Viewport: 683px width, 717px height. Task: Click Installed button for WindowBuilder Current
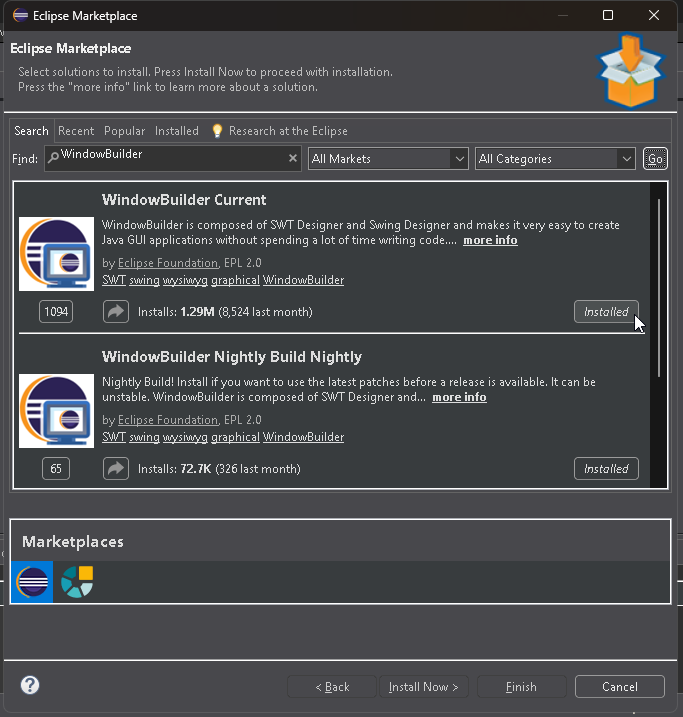tap(606, 312)
